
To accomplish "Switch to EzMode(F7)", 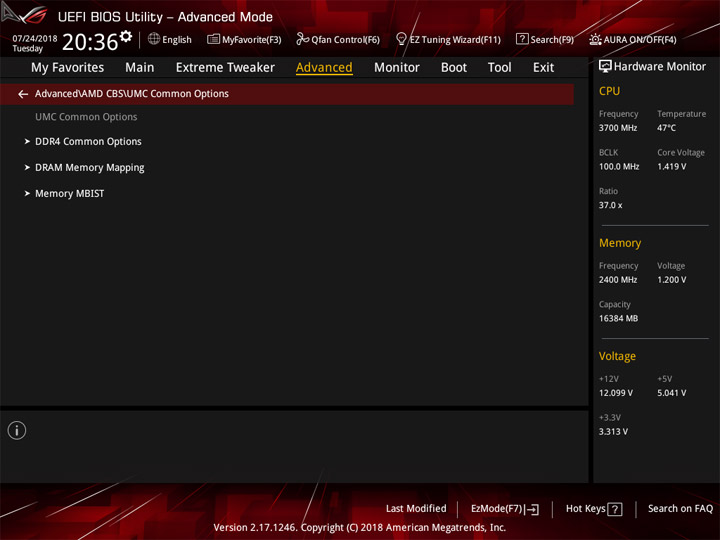I will 496,509.
